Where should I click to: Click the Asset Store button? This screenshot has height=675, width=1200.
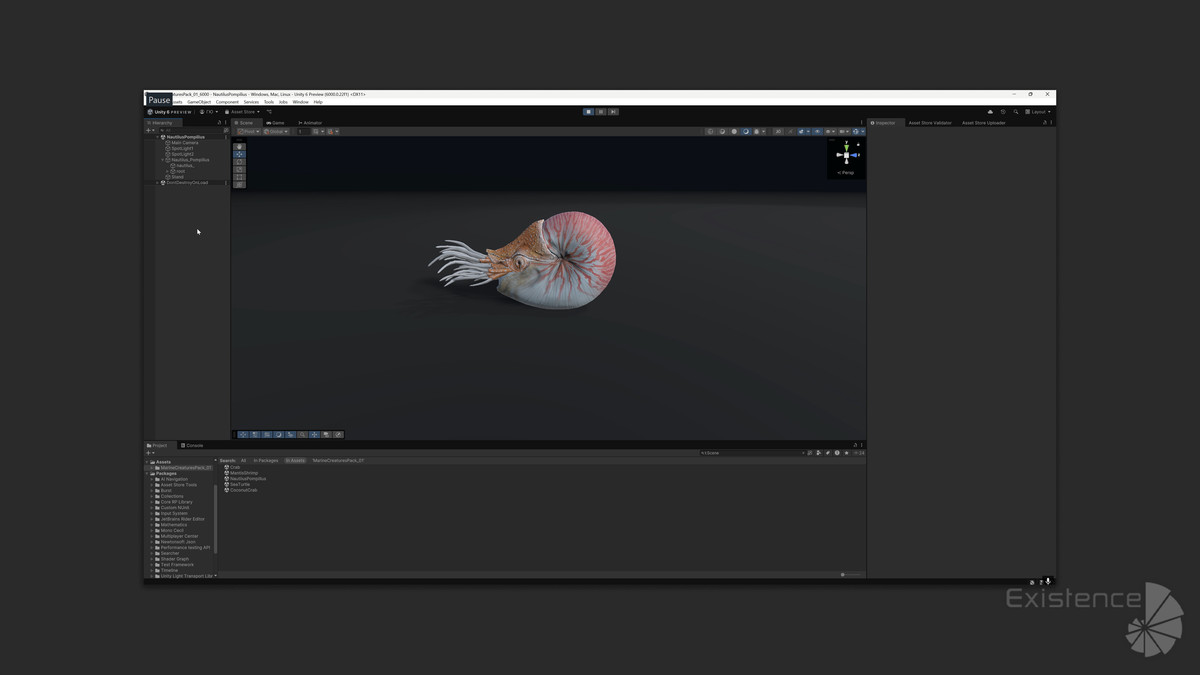[242, 112]
